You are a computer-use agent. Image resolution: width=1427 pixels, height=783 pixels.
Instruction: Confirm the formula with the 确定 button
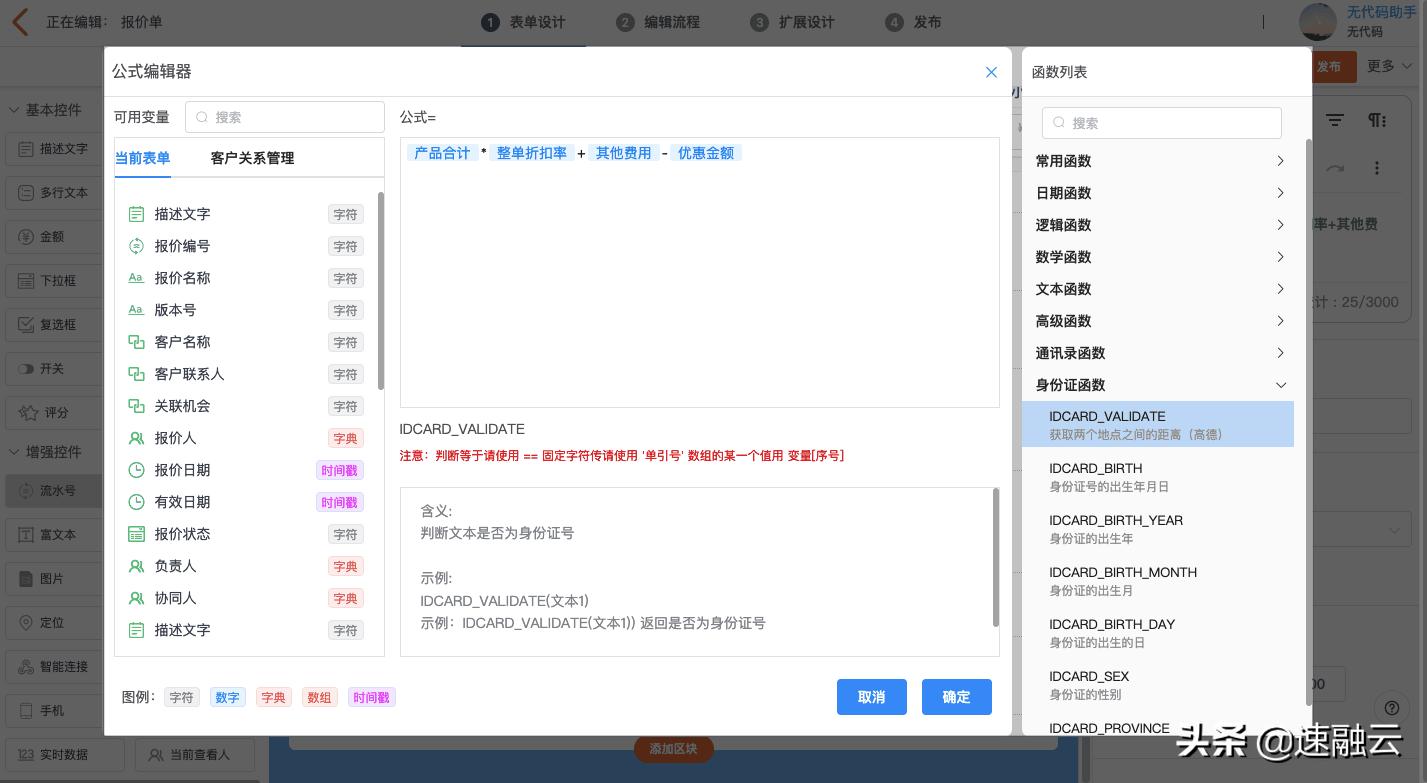(x=955, y=697)
